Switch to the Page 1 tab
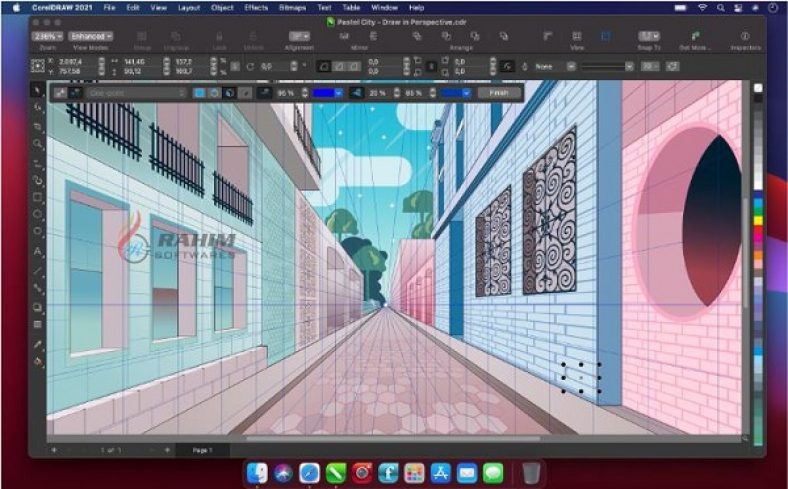 [202, 450]
